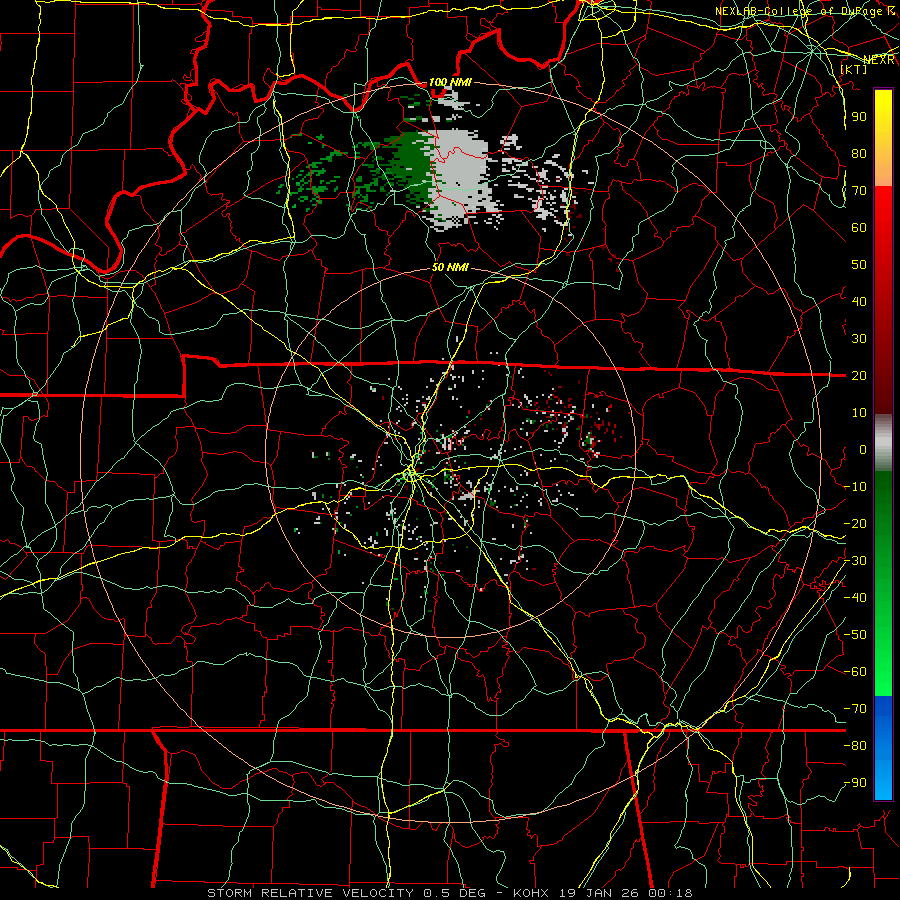
Task: Click the 70 value on the velocity scale
Action: pos(859,191)
